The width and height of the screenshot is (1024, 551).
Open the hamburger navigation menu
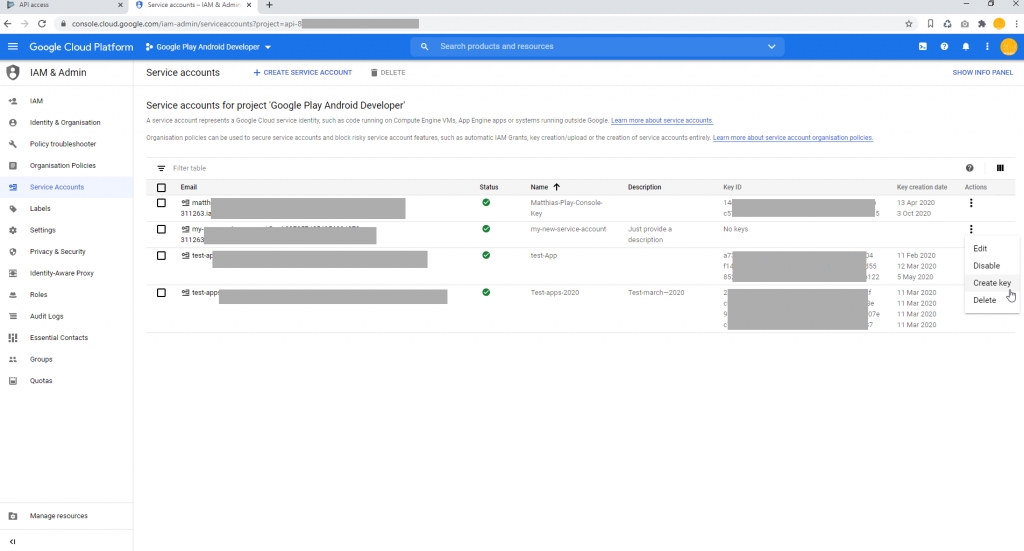coord(13,47)
